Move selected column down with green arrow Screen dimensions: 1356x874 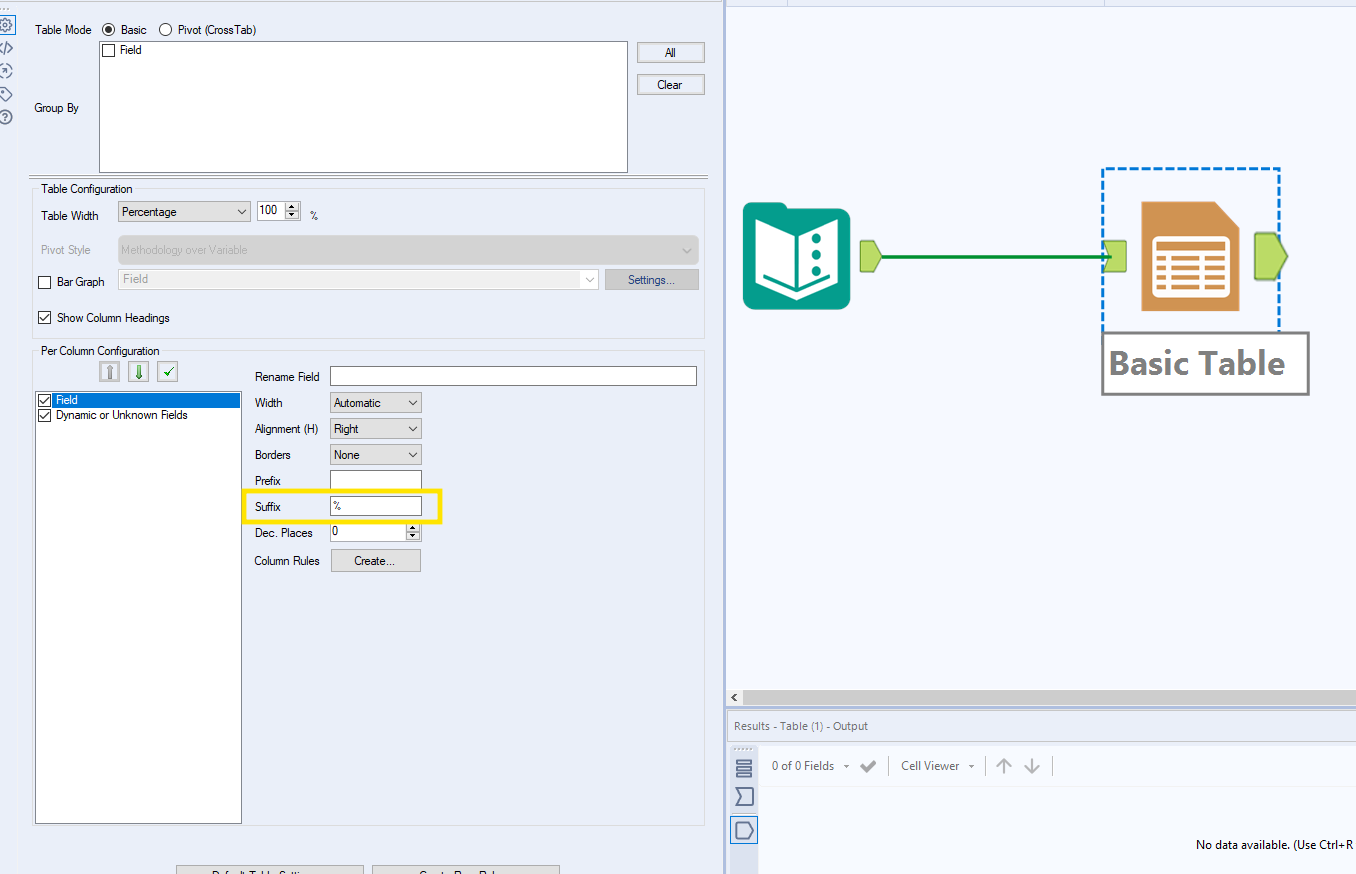pyautogui.click(x=138, y=371)
